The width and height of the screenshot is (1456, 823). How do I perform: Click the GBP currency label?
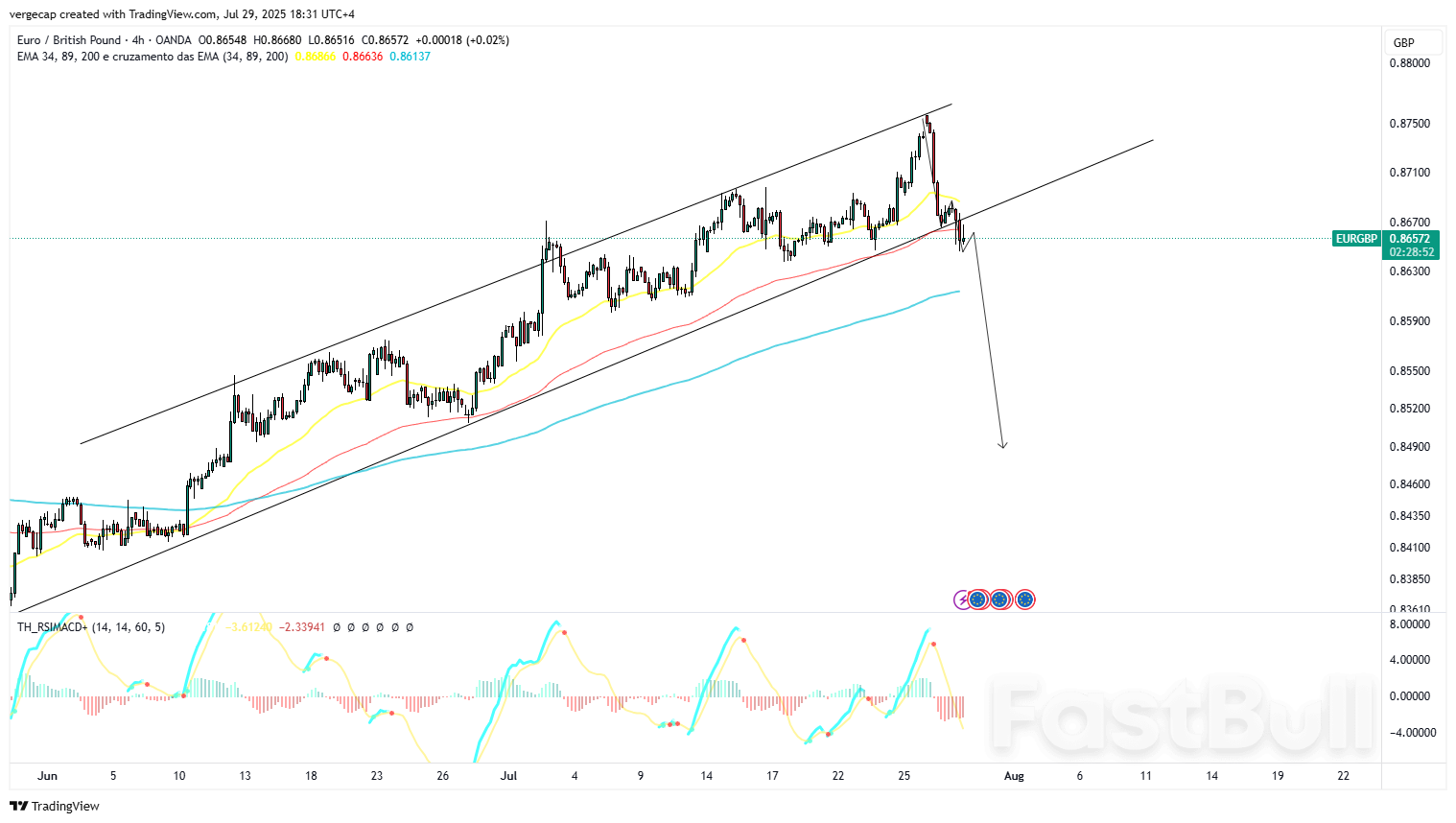1403,43
